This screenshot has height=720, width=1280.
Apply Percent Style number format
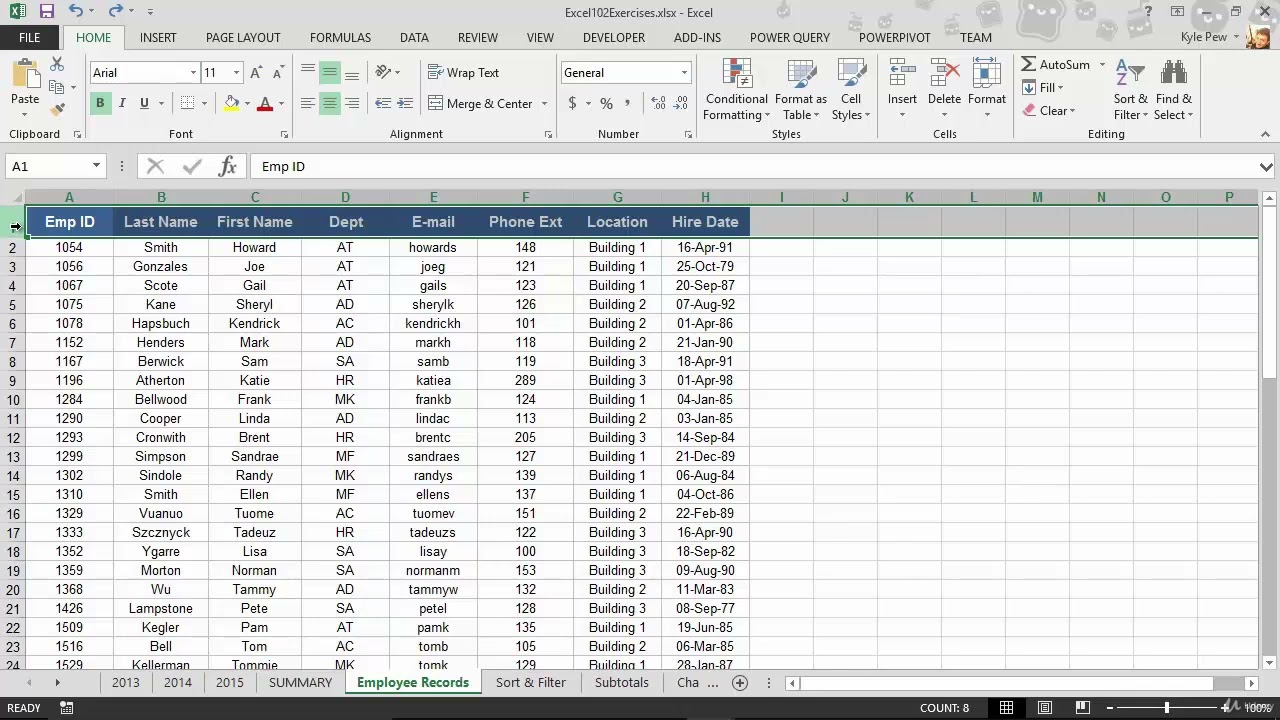click(606, 103)
